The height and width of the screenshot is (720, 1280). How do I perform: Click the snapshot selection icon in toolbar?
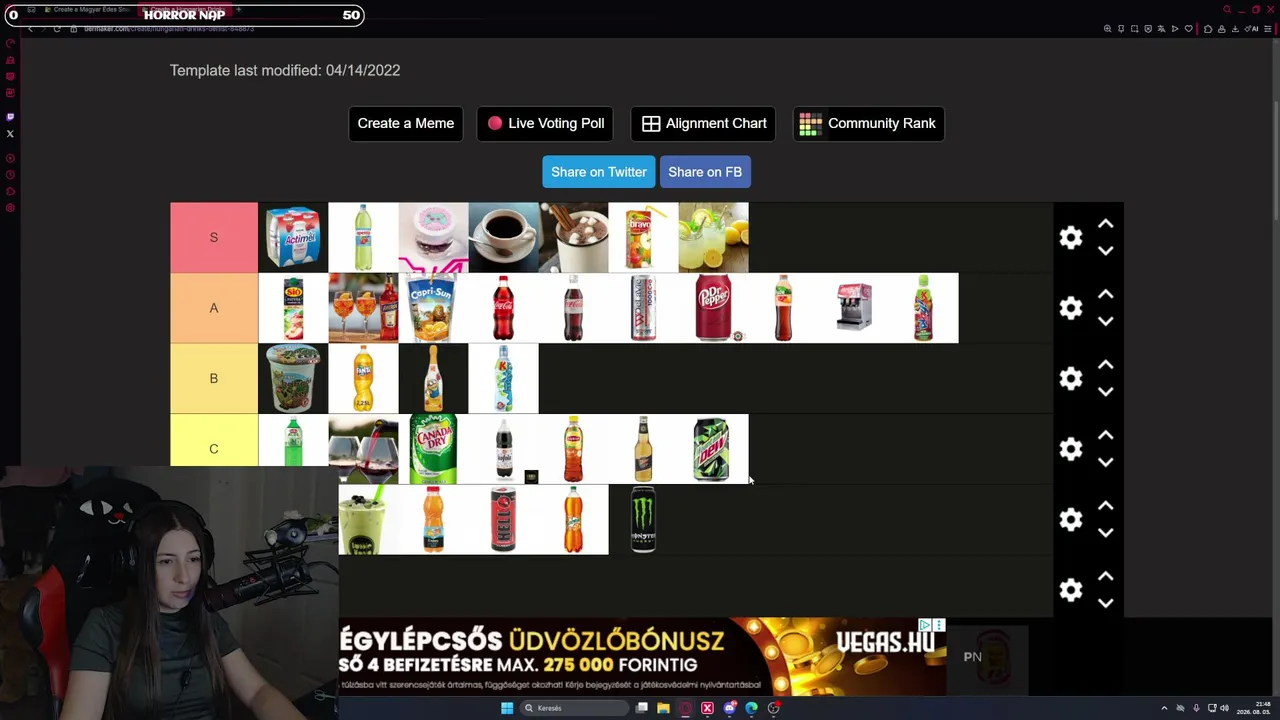pyautogui.click(x=1134, y=29)
